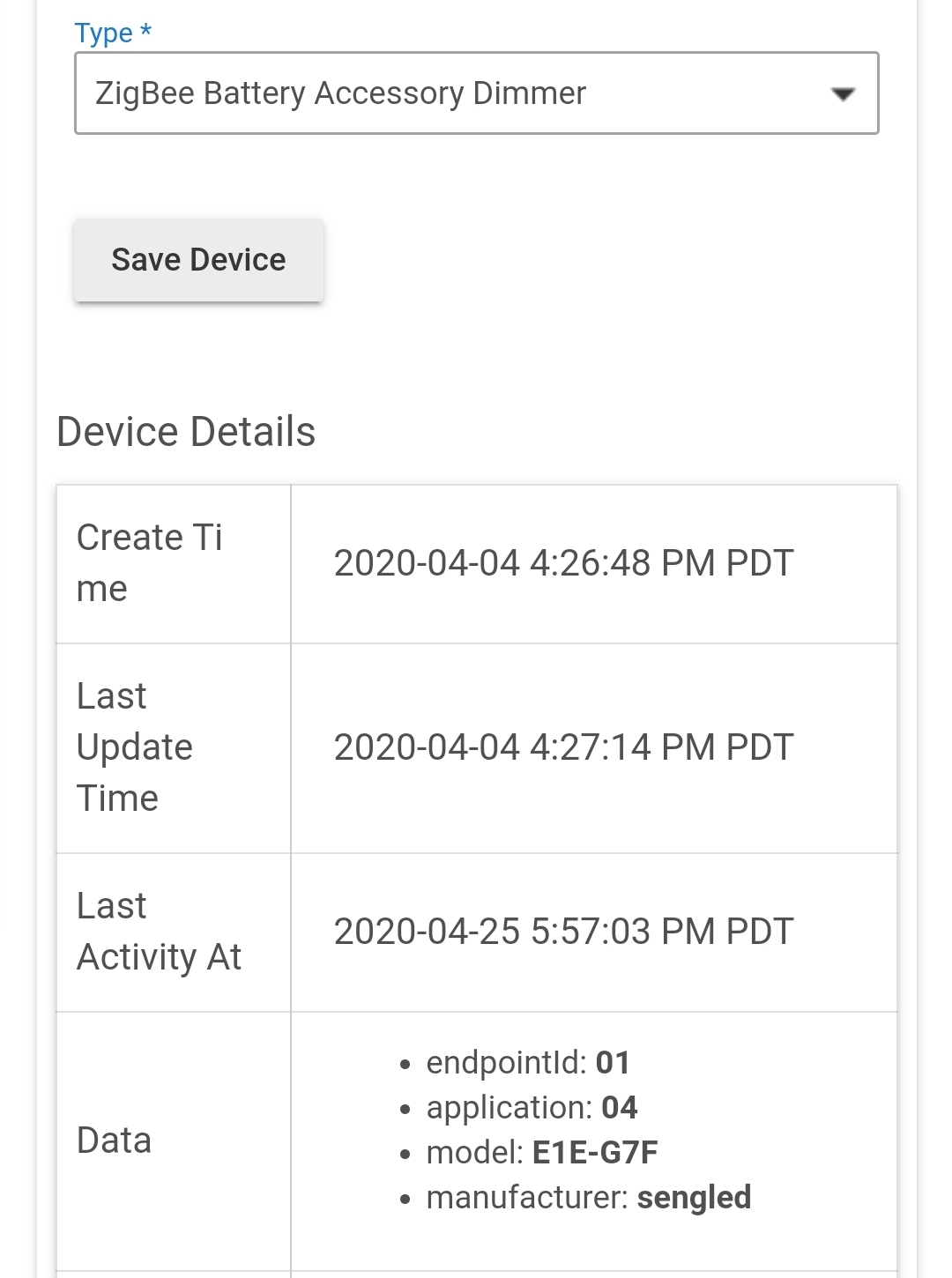Click the bullet before model
The width and height of the screenshot is (952, 1278).
[x=405, y=1155]
